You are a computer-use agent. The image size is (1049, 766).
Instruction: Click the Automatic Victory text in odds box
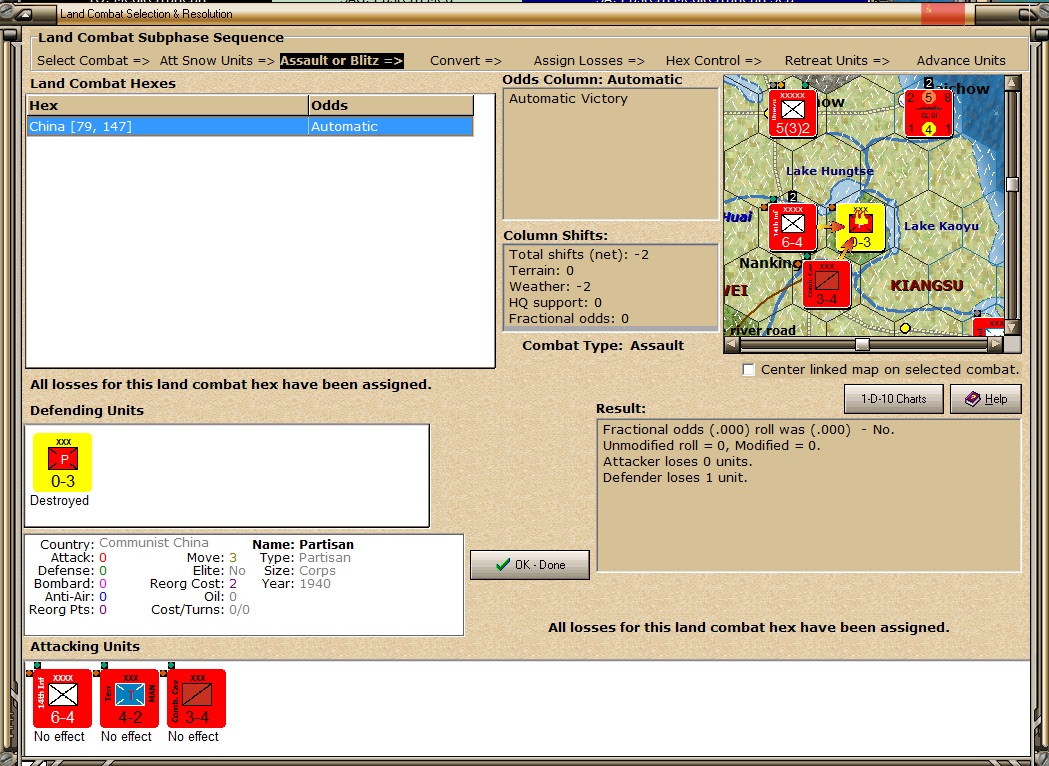pyautogui.click(x=568, y=99)
